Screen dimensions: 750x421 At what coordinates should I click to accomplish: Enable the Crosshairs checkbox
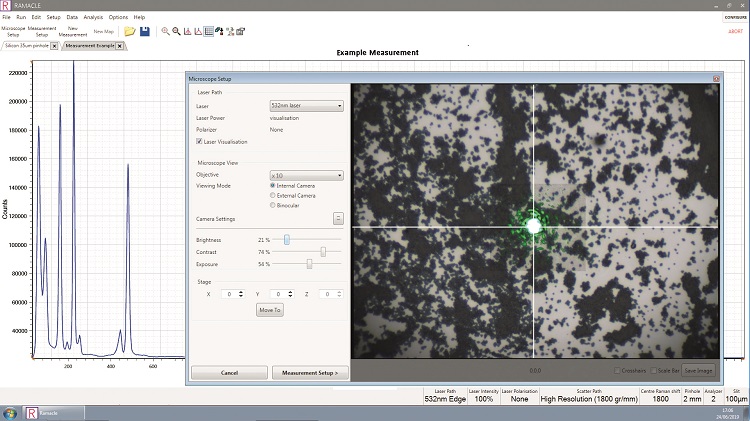(x=617, y=371)
